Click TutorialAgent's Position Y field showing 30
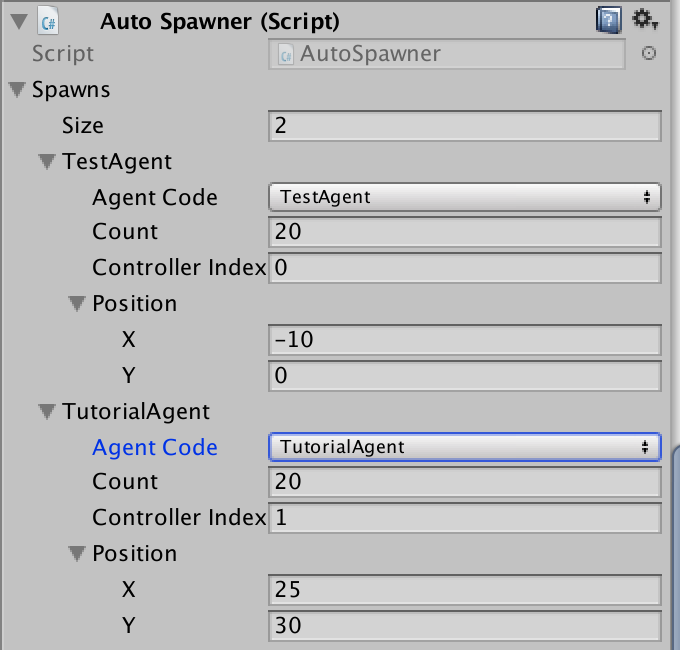 [x=465, y=626]
